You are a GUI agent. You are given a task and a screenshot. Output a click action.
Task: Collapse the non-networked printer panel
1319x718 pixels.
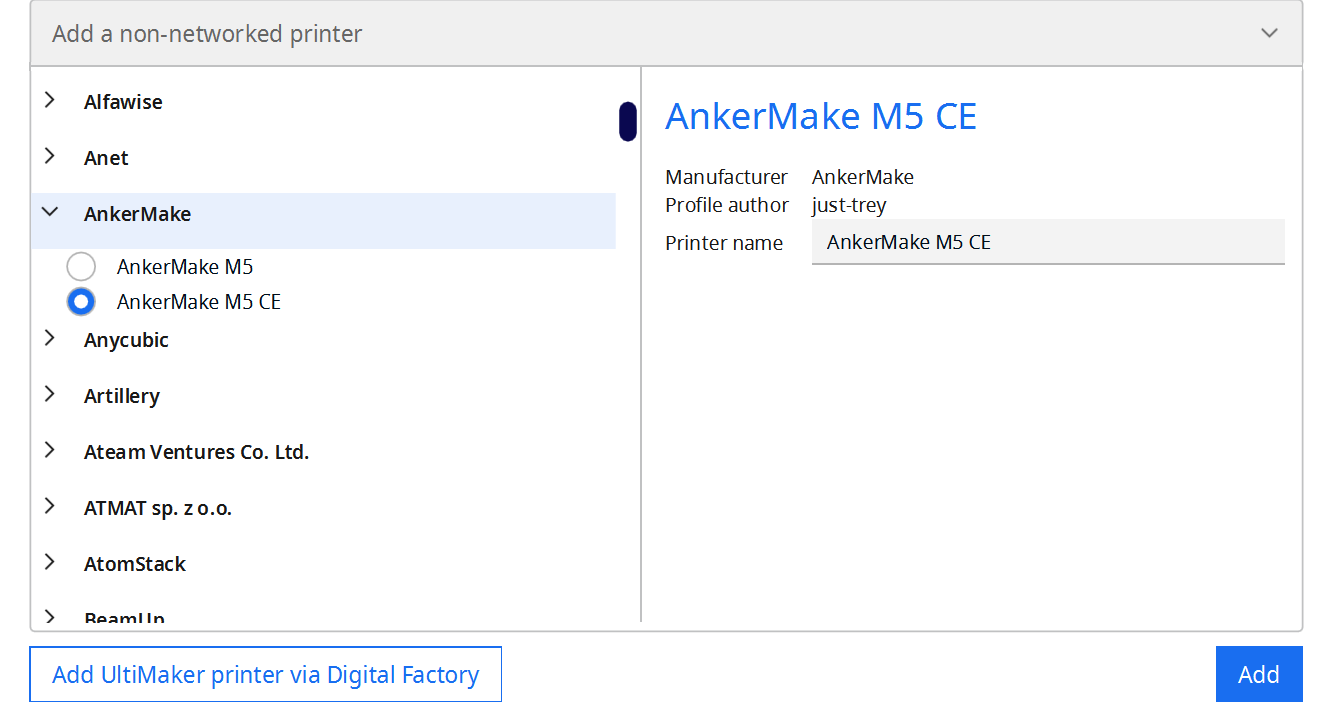pos(1268,33)
